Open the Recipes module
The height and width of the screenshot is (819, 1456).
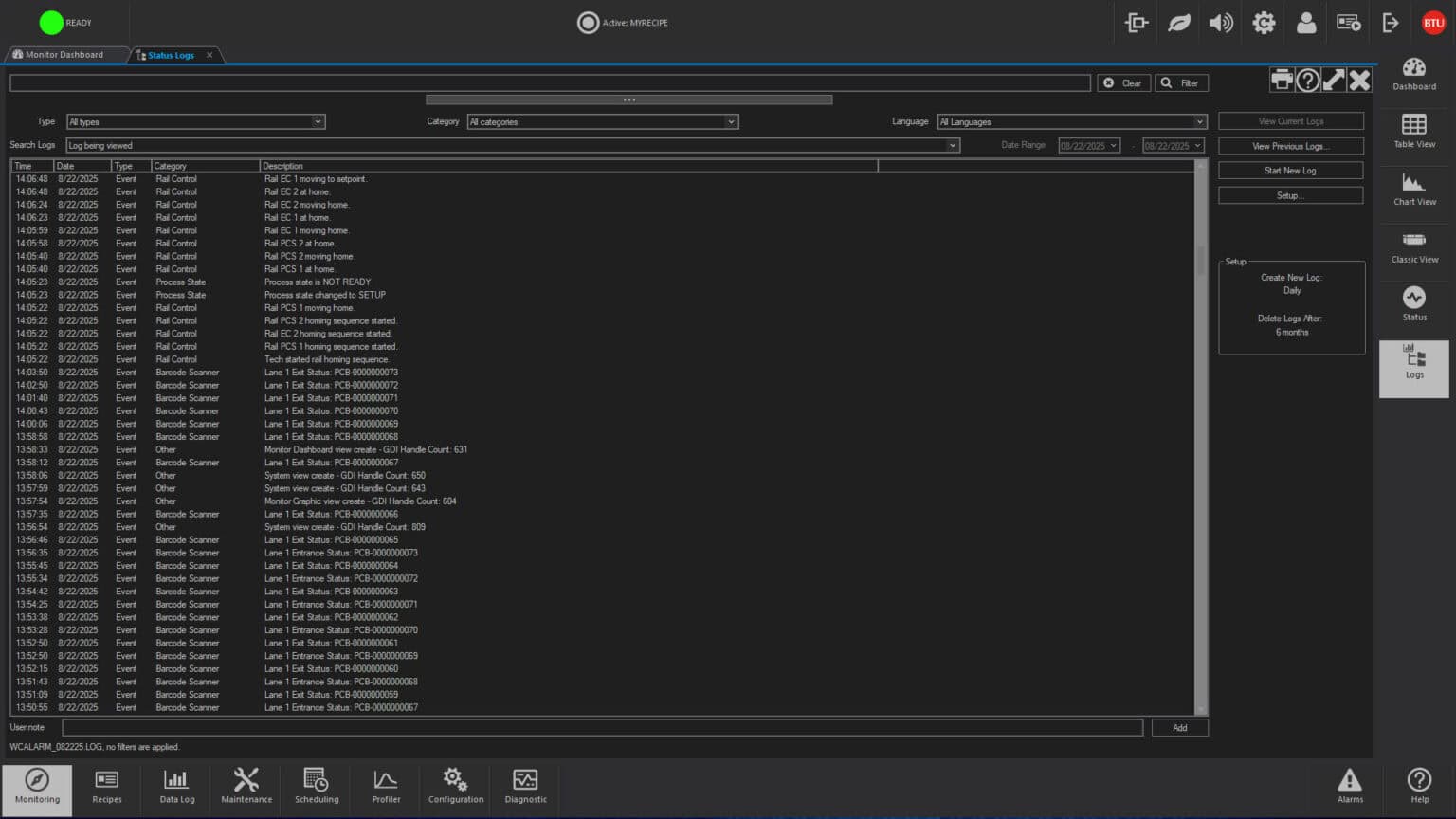pyautogui.click(x=107, y=786)
